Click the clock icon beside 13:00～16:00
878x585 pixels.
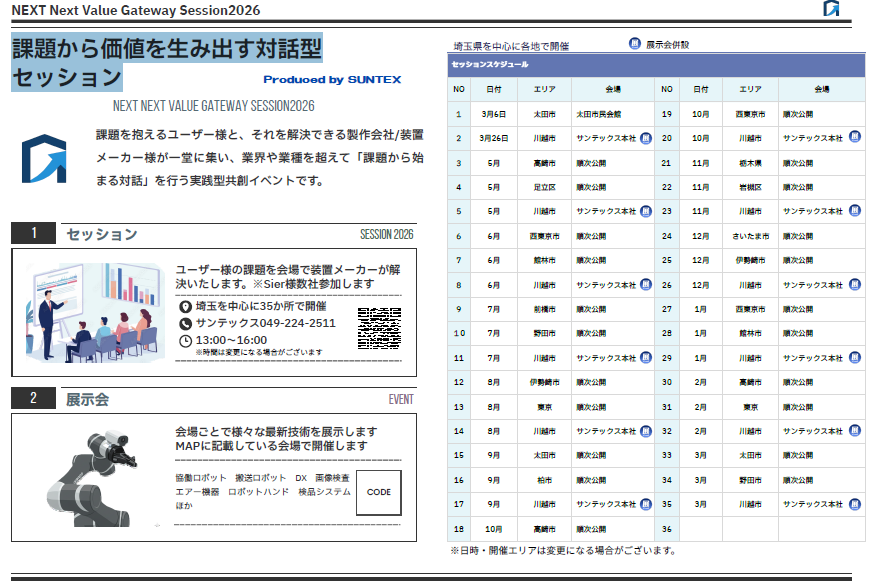tap(185, 340)
